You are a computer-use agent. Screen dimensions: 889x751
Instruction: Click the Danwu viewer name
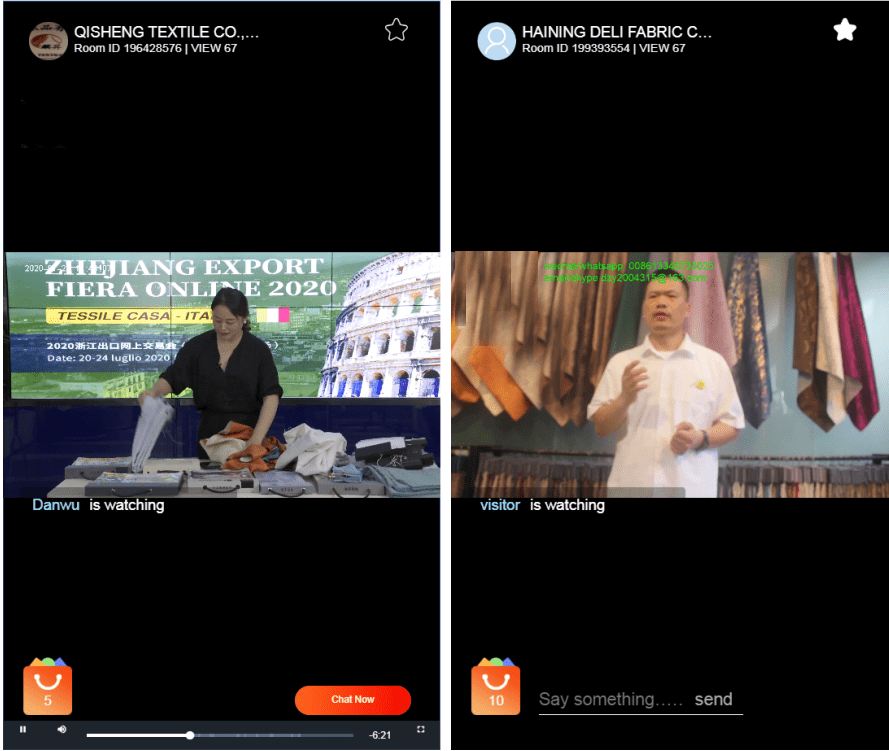(x=56, y=505)
